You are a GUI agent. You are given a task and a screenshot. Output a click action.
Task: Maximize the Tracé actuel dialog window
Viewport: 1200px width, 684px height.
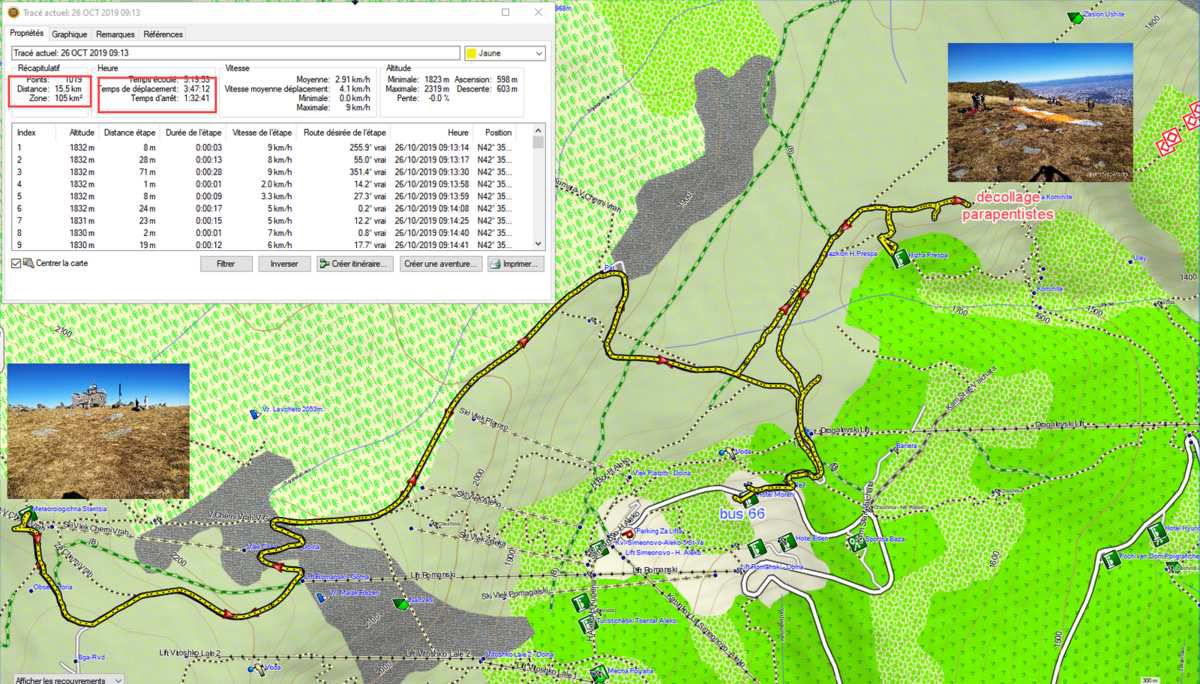(506, 12)
